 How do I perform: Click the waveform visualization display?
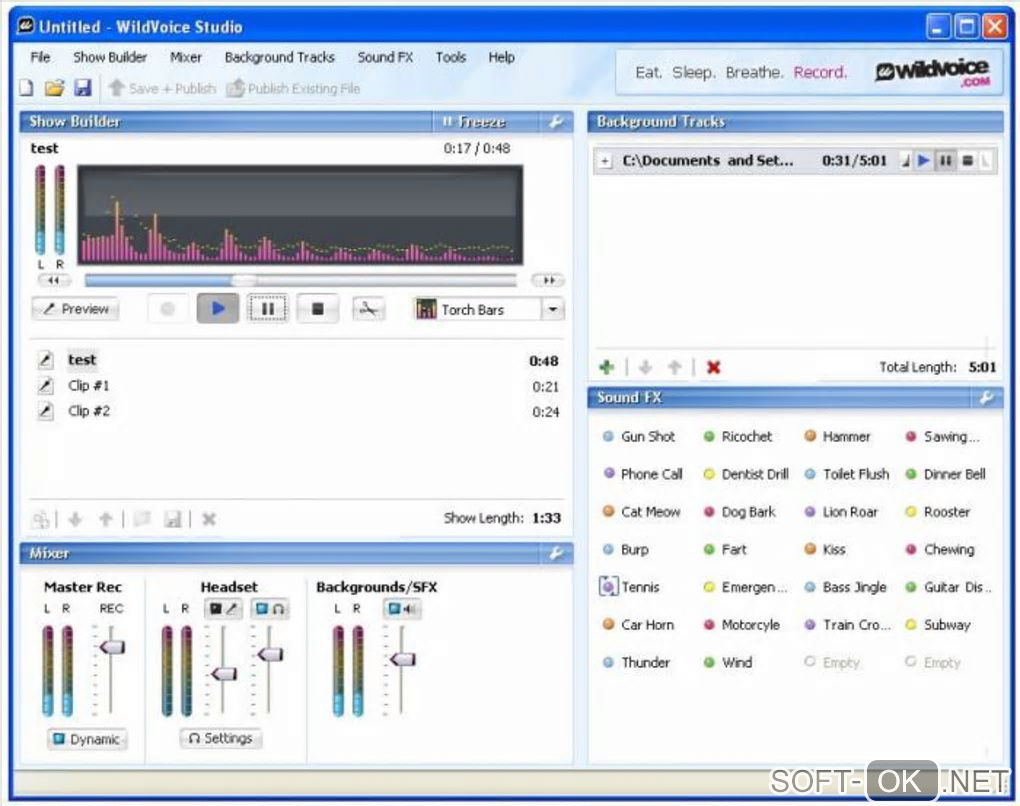[300, 215]
